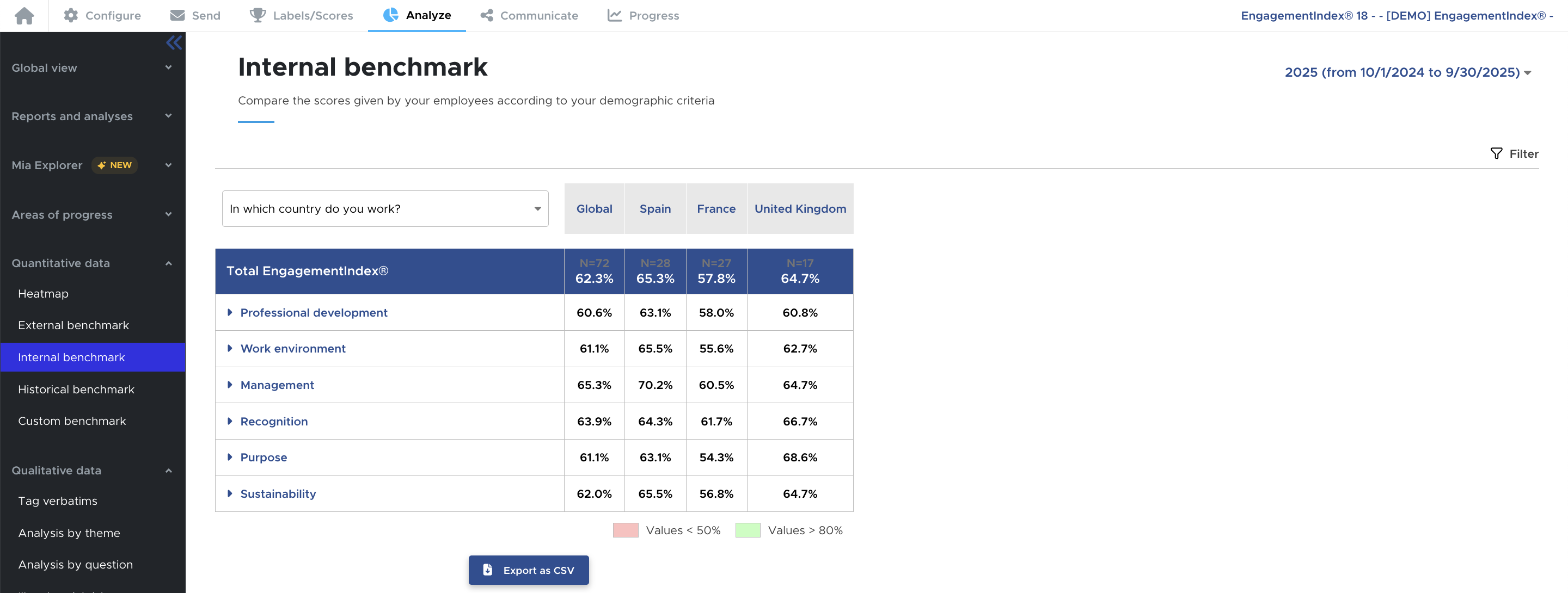Expand the Mia Explorer menu
This screenshot has width=1568, height=593.
(x=169, y=165)
